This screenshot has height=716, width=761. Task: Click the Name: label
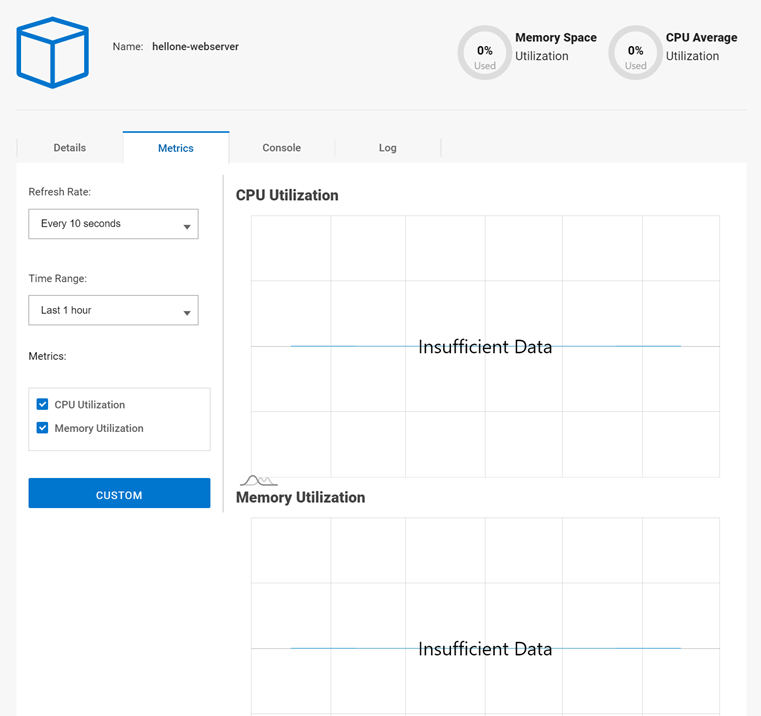(x=128, y=47)
